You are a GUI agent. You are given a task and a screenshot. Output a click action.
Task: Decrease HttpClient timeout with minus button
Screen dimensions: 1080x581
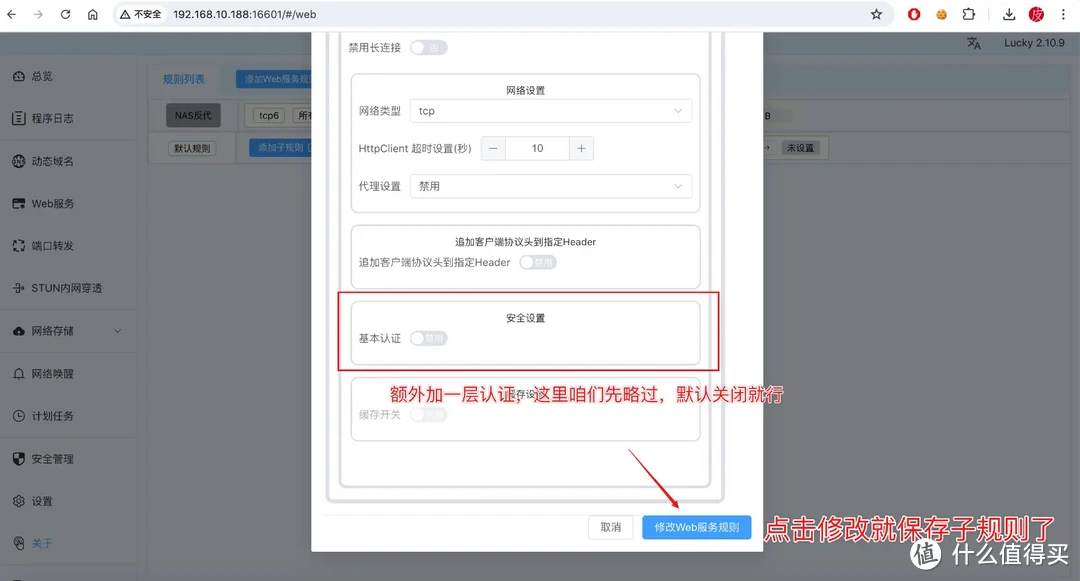click(x=493, y=149)
